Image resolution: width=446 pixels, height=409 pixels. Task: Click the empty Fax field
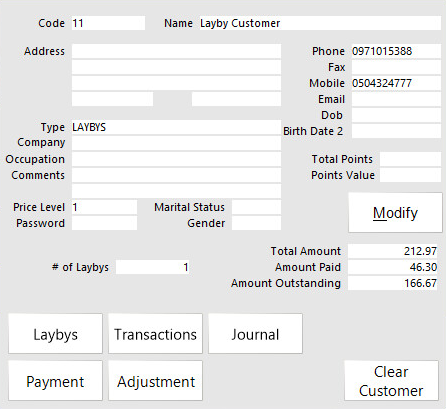click(x=396, y=67)
